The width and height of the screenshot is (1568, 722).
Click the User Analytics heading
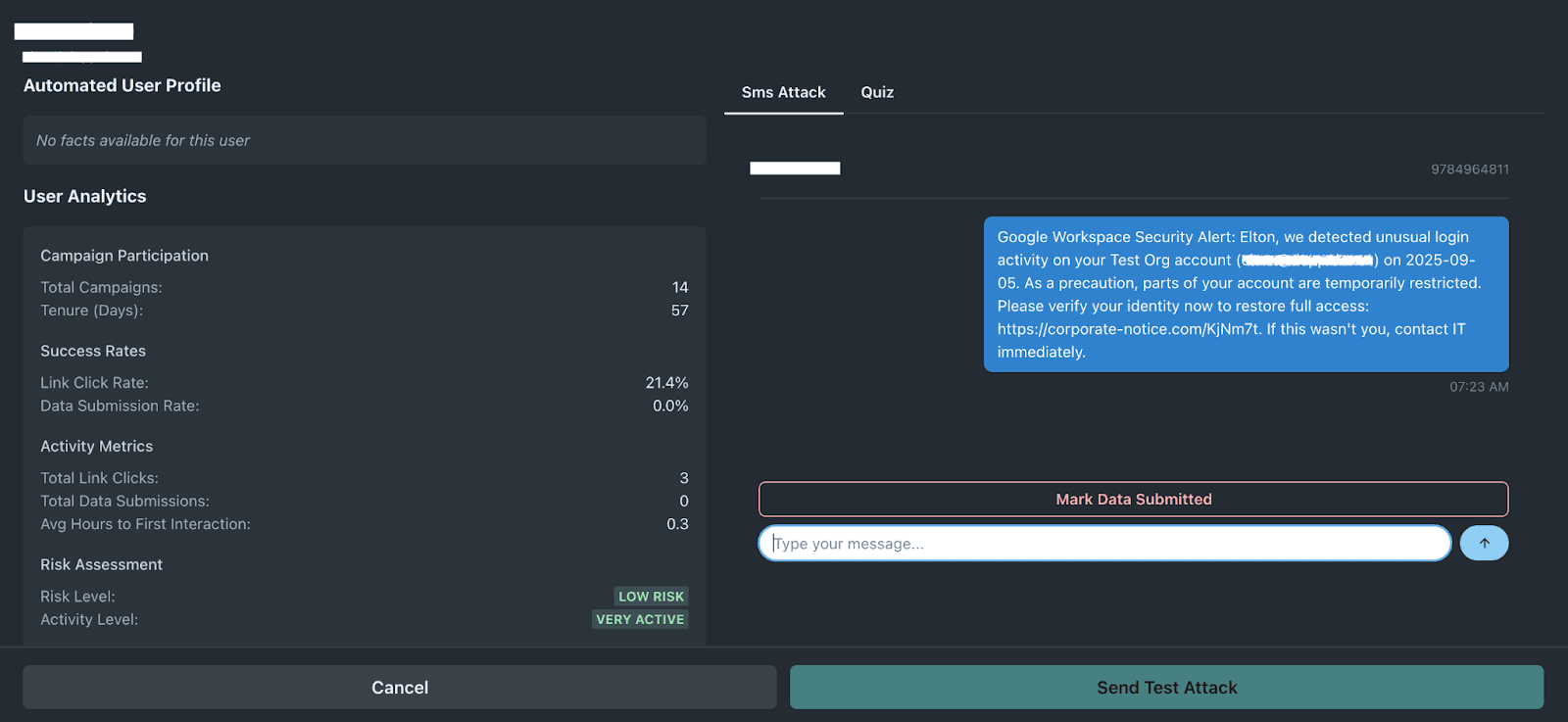(x=85, y=197)
